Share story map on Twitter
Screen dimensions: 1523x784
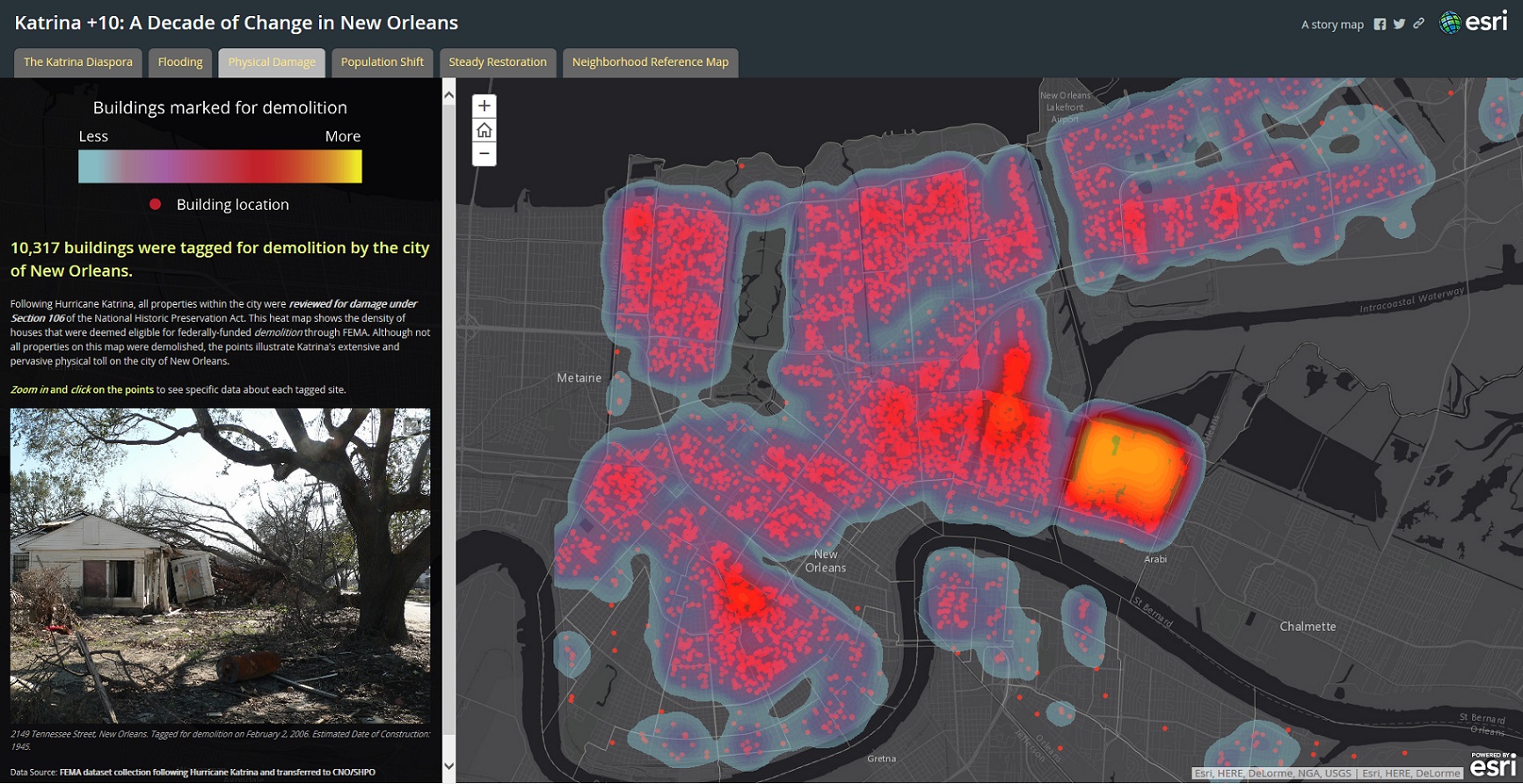[x=1399, y=25]
